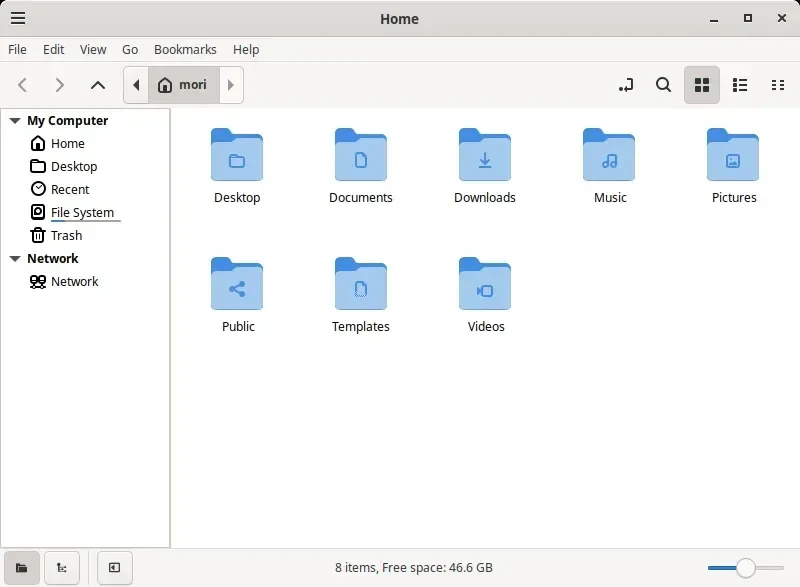
Task: Open Network in the sidebar
Action: tap(74, 282)
